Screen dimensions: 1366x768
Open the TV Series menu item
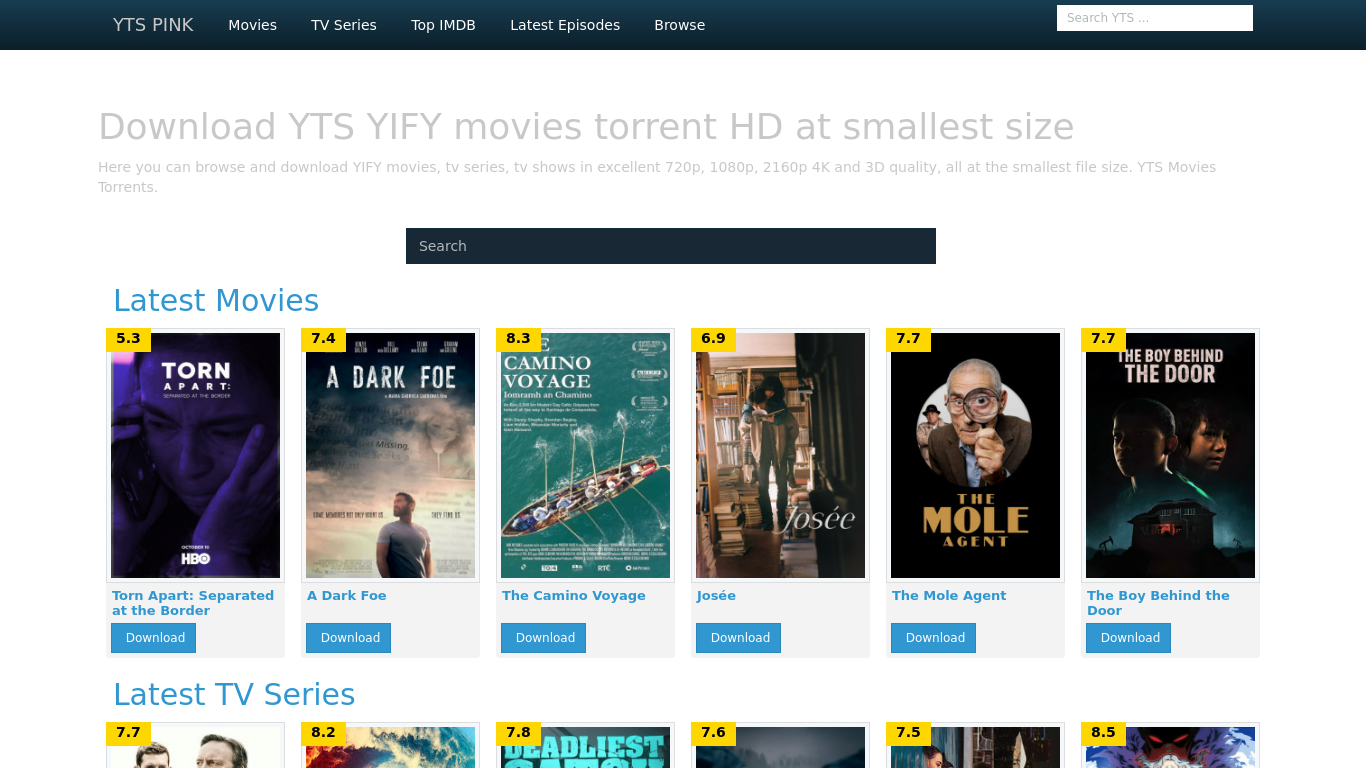click(344, 25)
